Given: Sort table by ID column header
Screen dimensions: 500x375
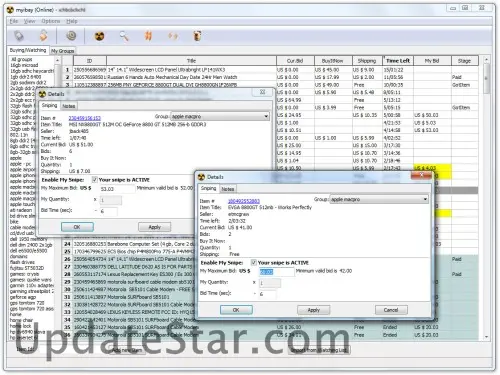Looking at the screenshot, I should [x=89, y=61].
